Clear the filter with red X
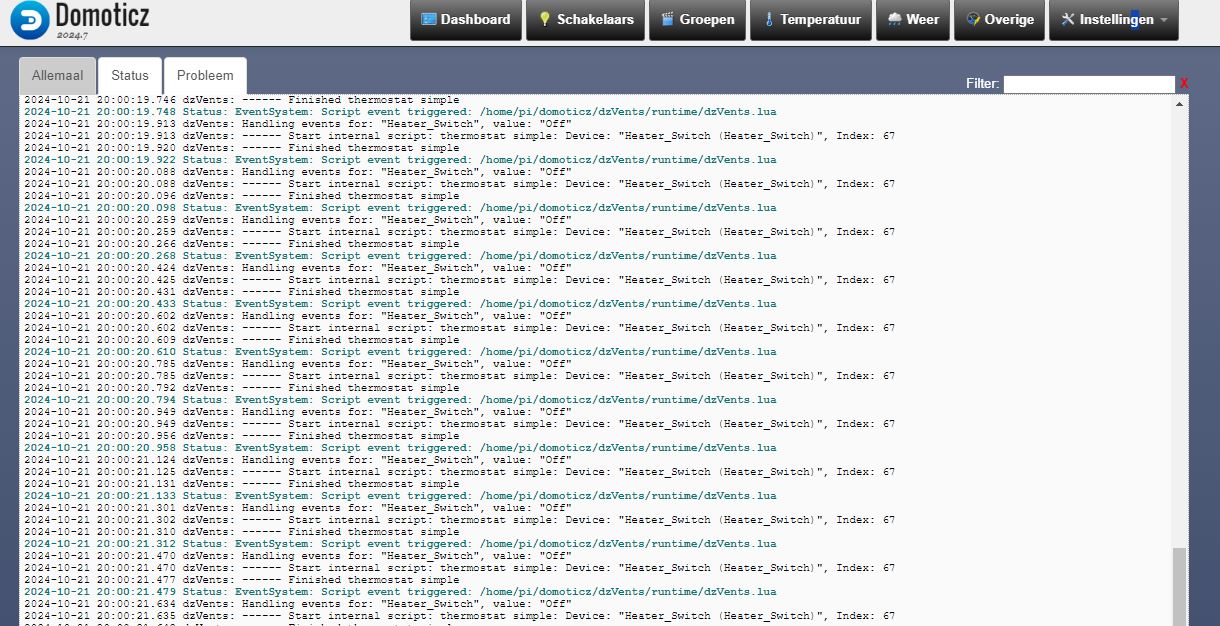The width and height of the screenshot is (1220, 626). (1184, 84)
